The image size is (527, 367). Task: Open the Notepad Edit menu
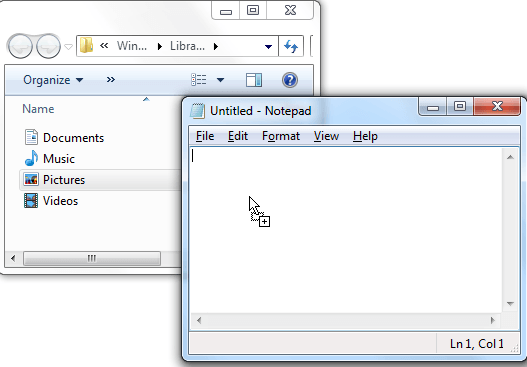coord(238,136)
